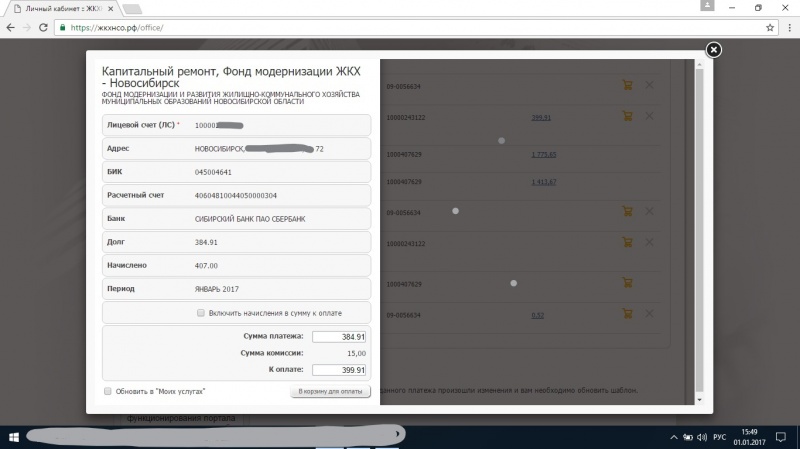Click the "К оплате" amount field
This screenshot has height=449, width=800.
click(339, 370)
